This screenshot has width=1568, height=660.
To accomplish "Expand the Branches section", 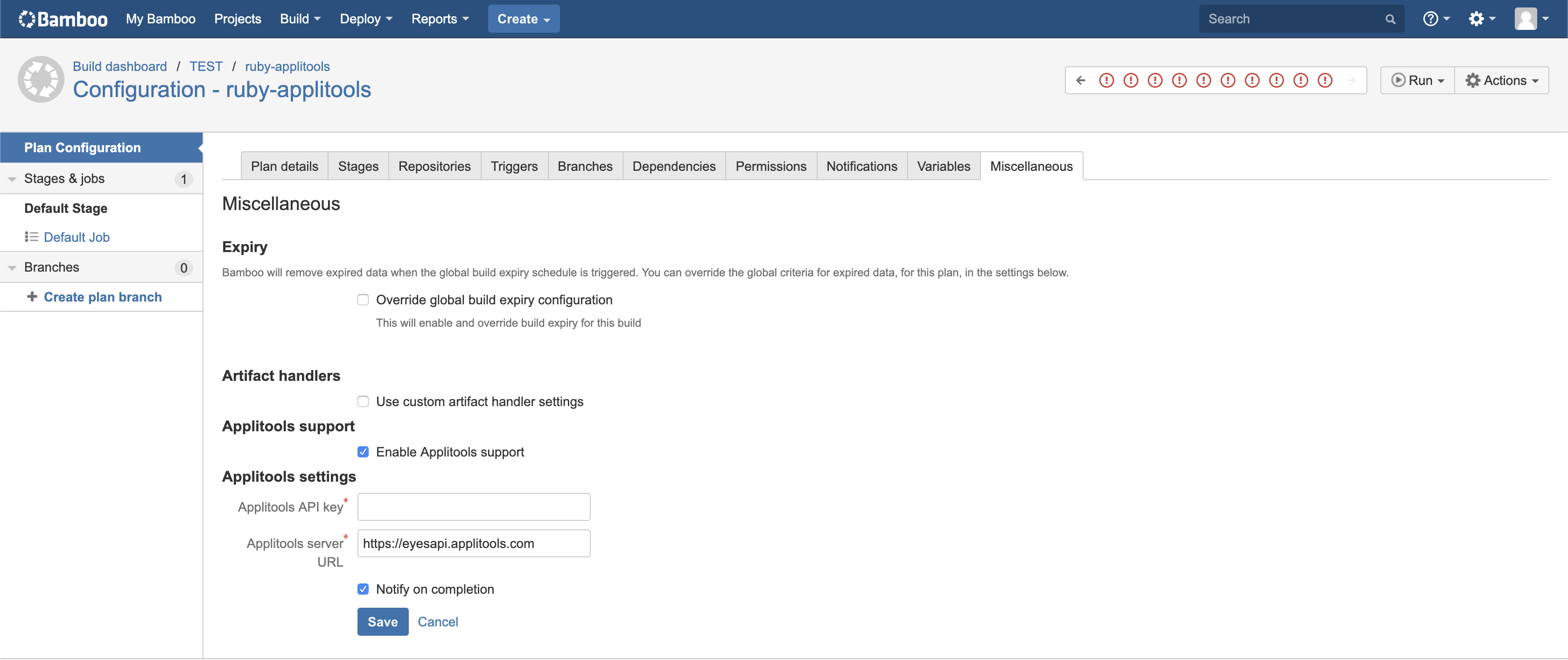I will 13,267.
